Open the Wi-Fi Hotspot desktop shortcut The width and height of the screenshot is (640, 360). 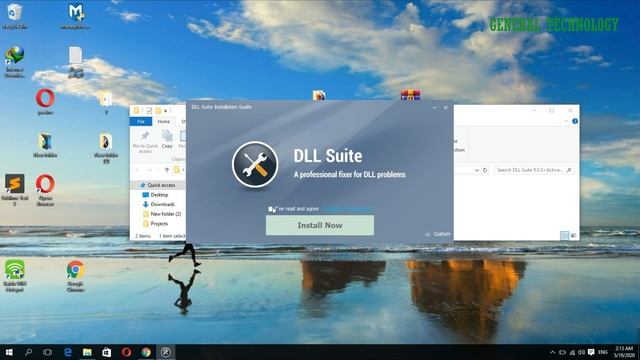pyautogui.click(x=15, y=276)
